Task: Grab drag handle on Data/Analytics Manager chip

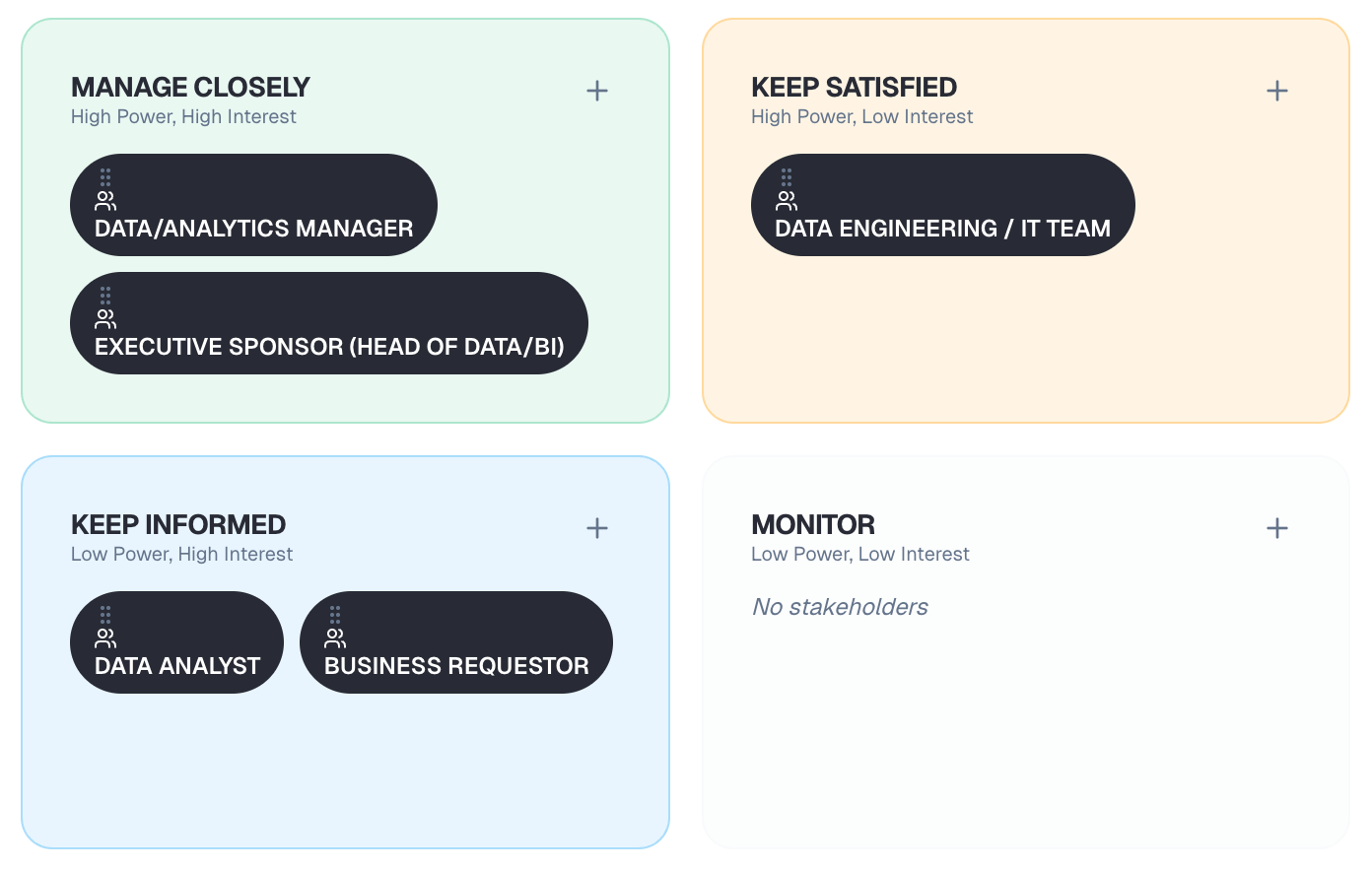Action: pos(105,177)
